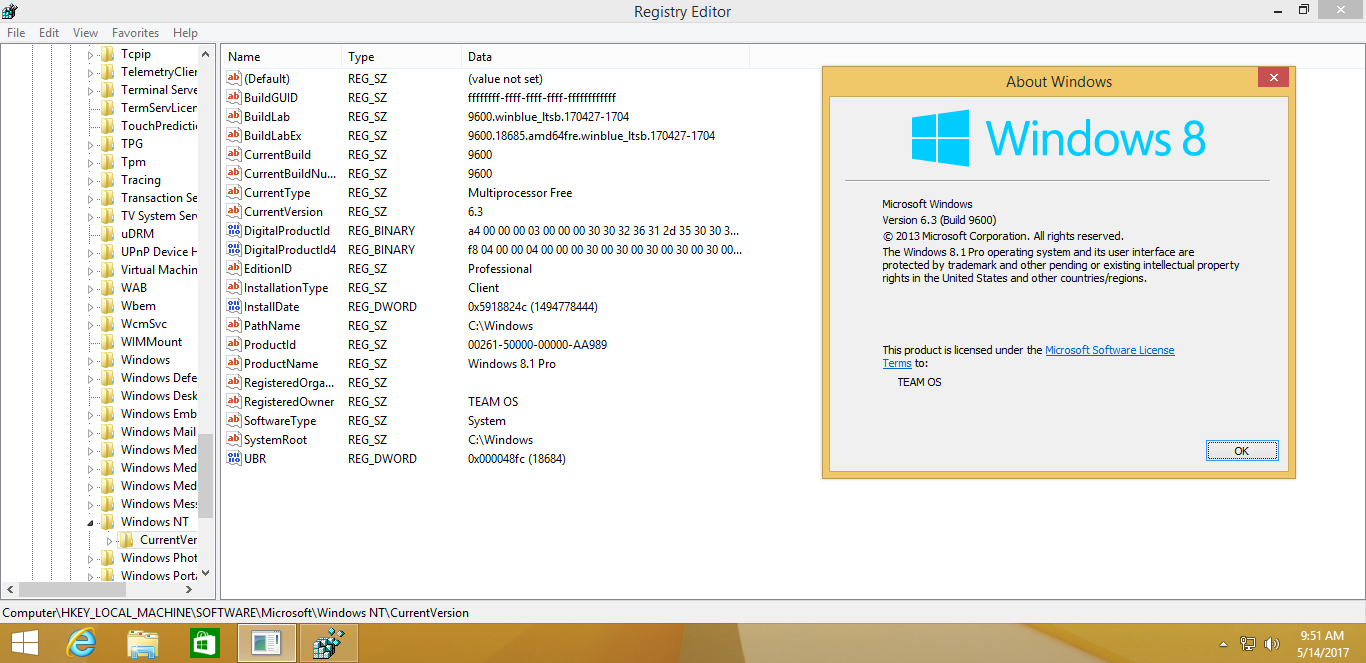
Task: Show hidden tray icons arrow
Action: 1224,645
